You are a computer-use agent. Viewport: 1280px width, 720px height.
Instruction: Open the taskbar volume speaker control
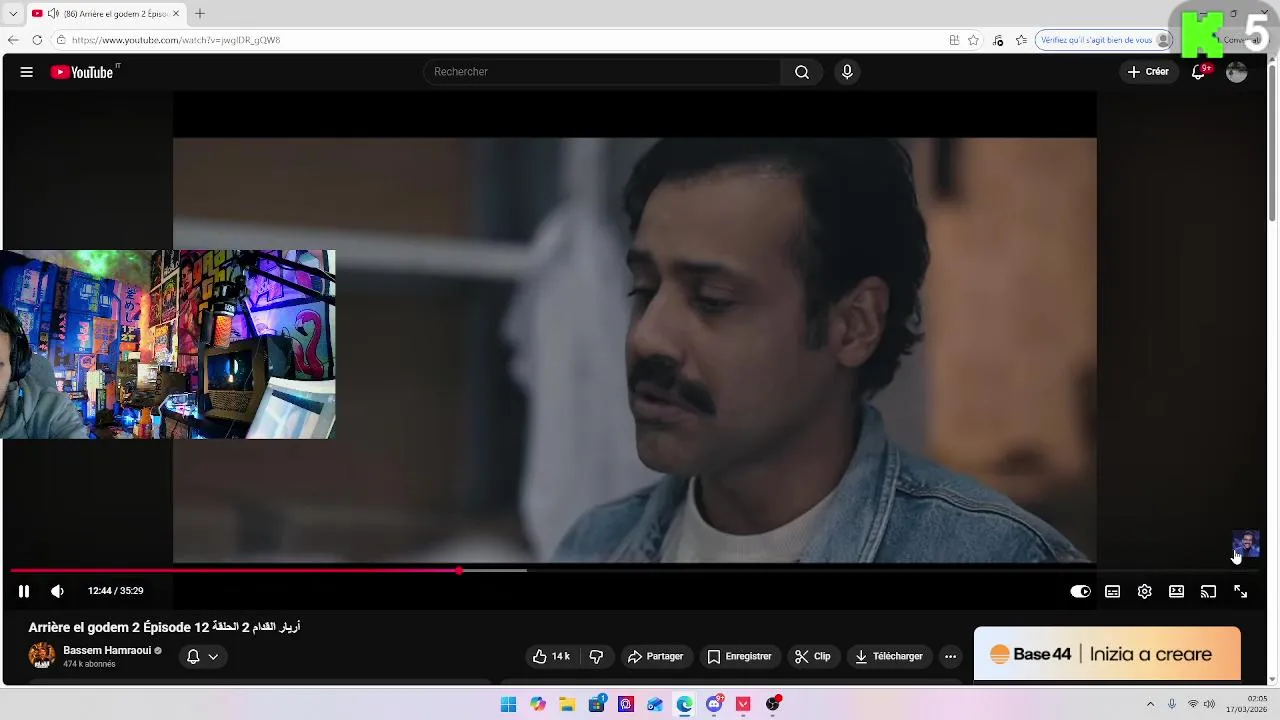pos(1209,705)
